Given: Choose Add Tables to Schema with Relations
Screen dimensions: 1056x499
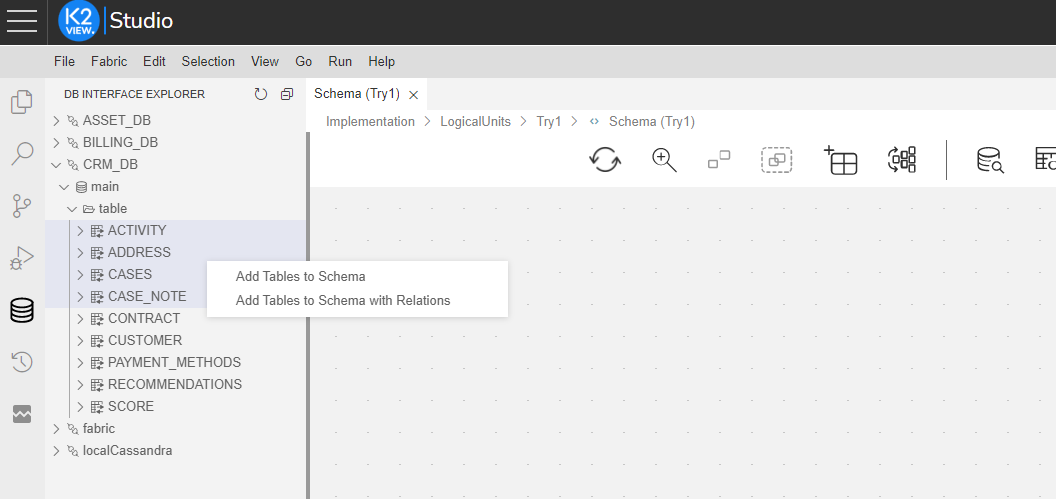Looking at the screenshot, I should [343, 300].
